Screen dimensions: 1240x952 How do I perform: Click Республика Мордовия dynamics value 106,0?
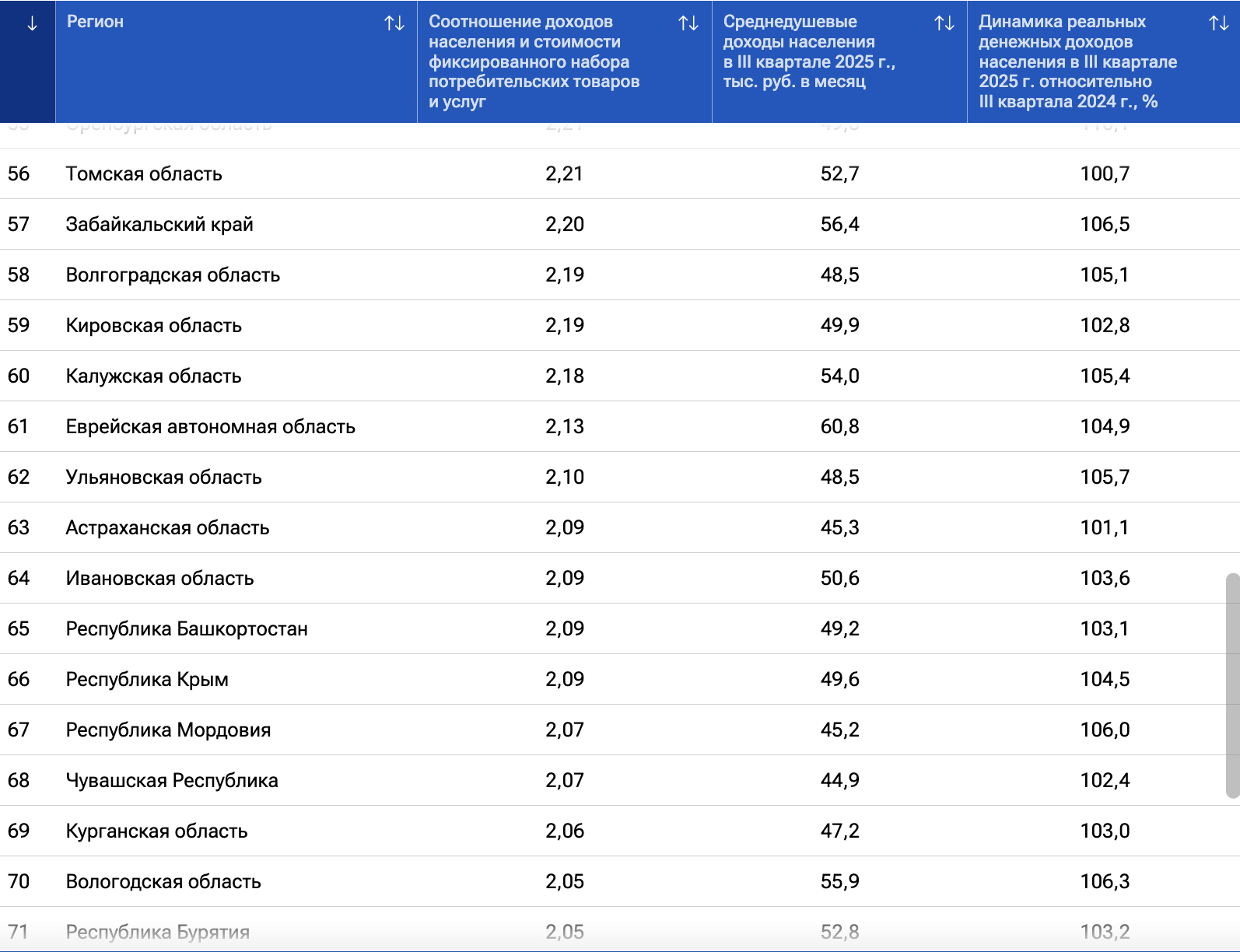point(1105,730)
